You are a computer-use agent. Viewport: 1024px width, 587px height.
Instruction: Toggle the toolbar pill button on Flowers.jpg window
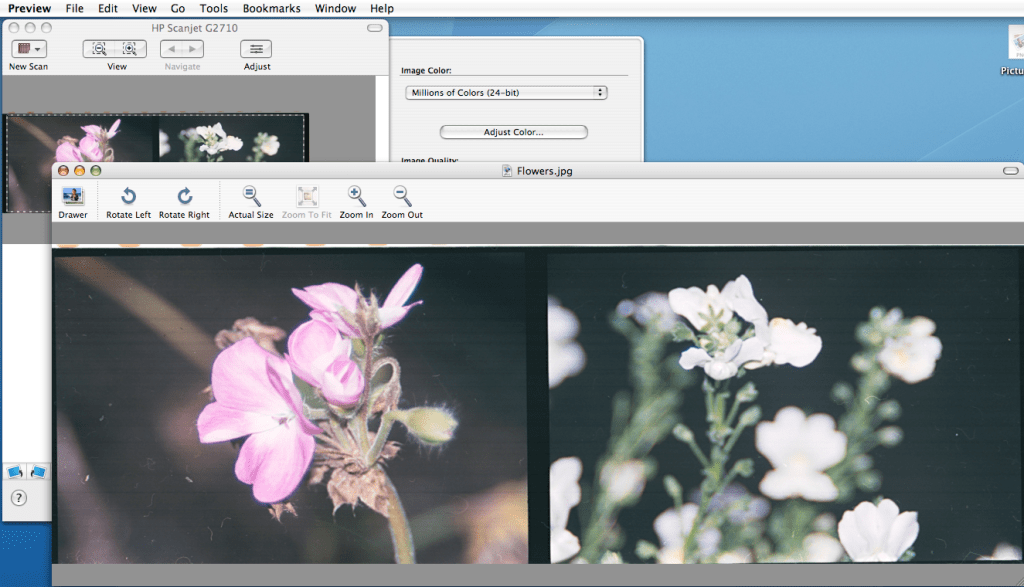tap(1009, 171)
